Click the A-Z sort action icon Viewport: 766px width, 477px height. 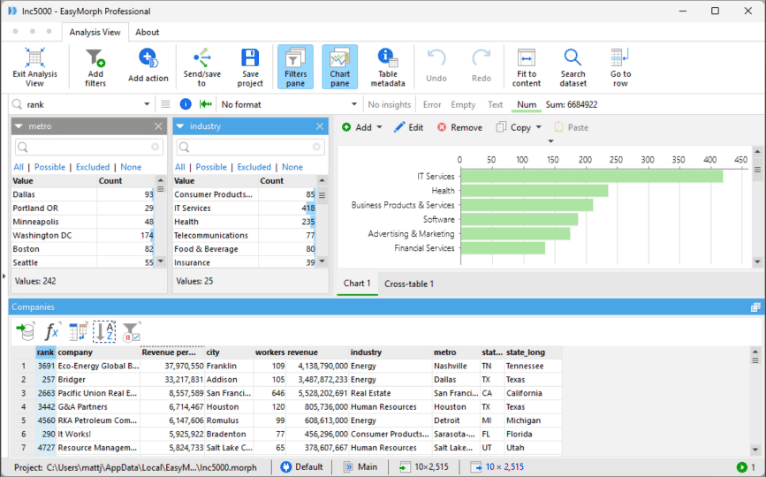(104, 331)
